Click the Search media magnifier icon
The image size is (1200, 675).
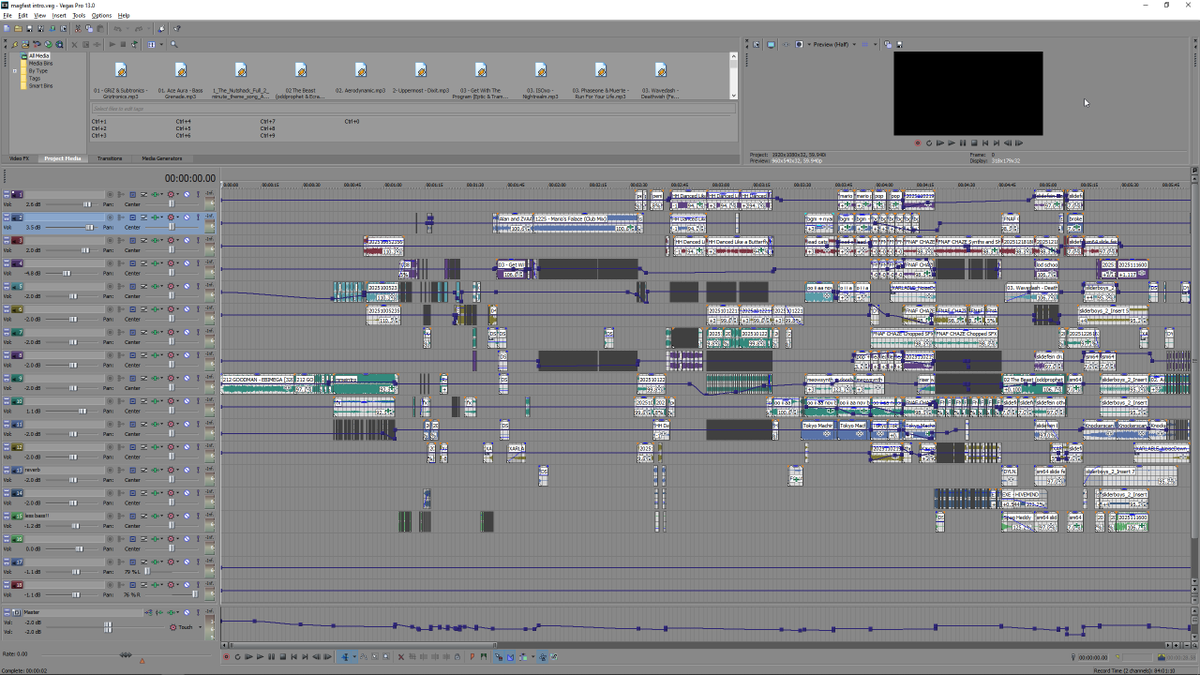(x=174, y=44)
